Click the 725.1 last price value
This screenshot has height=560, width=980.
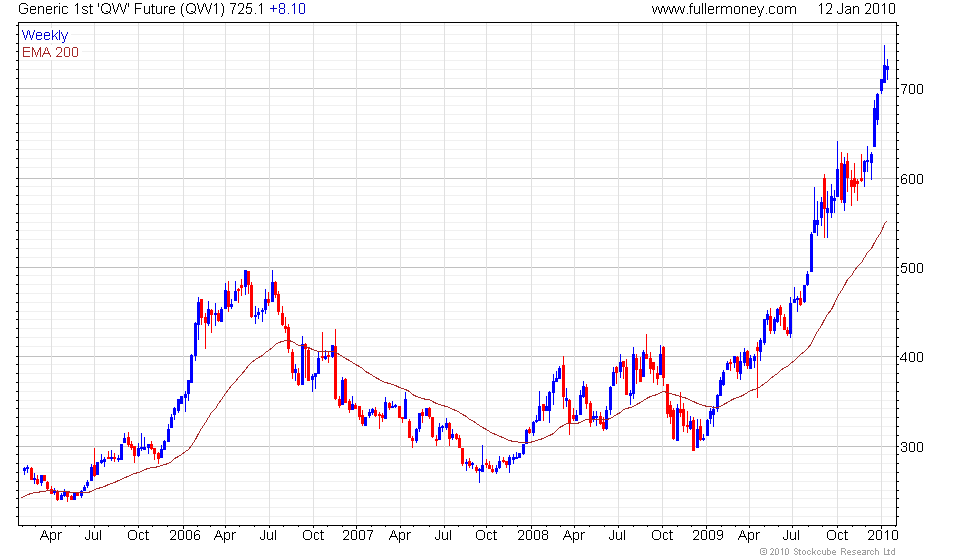tap(246, 9)
